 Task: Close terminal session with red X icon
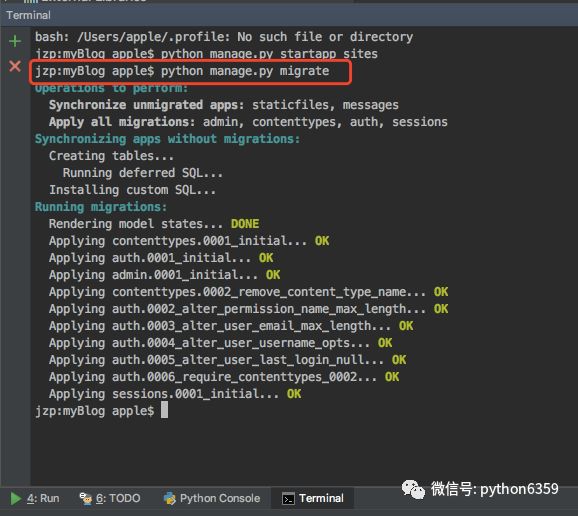15,66
